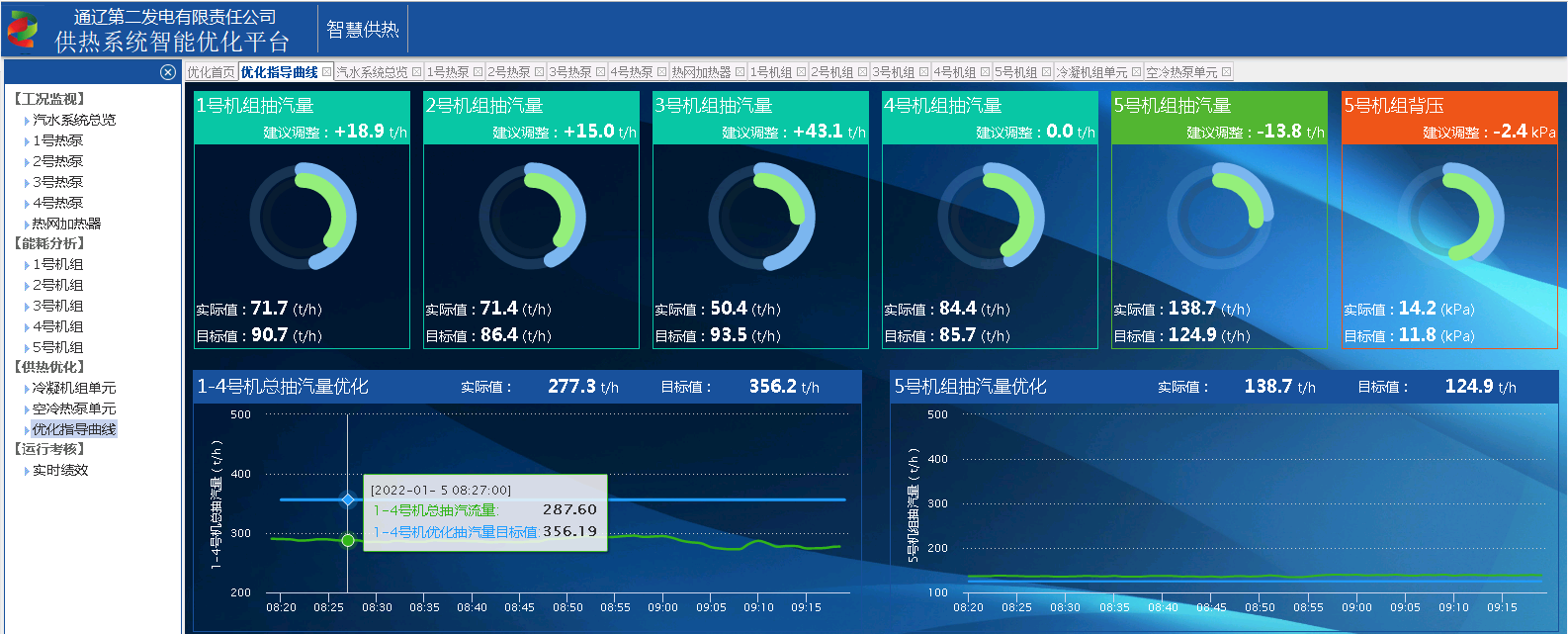
Task: Collapse the 【运行考核】 sidebar group
Action: tap(49, 449)
